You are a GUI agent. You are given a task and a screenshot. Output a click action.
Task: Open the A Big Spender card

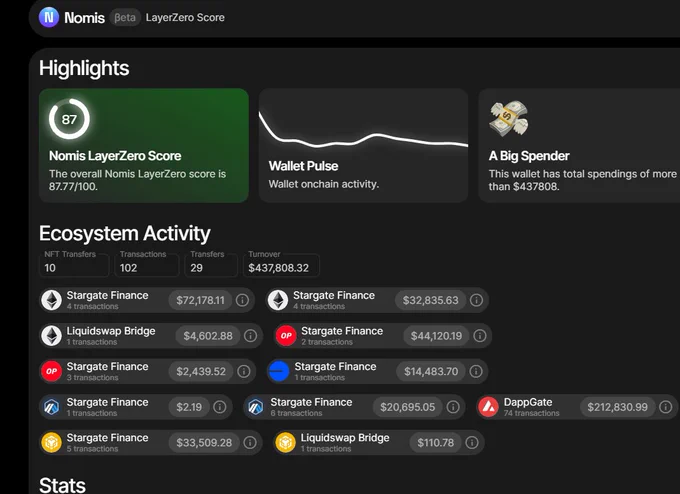pos(579,145)
